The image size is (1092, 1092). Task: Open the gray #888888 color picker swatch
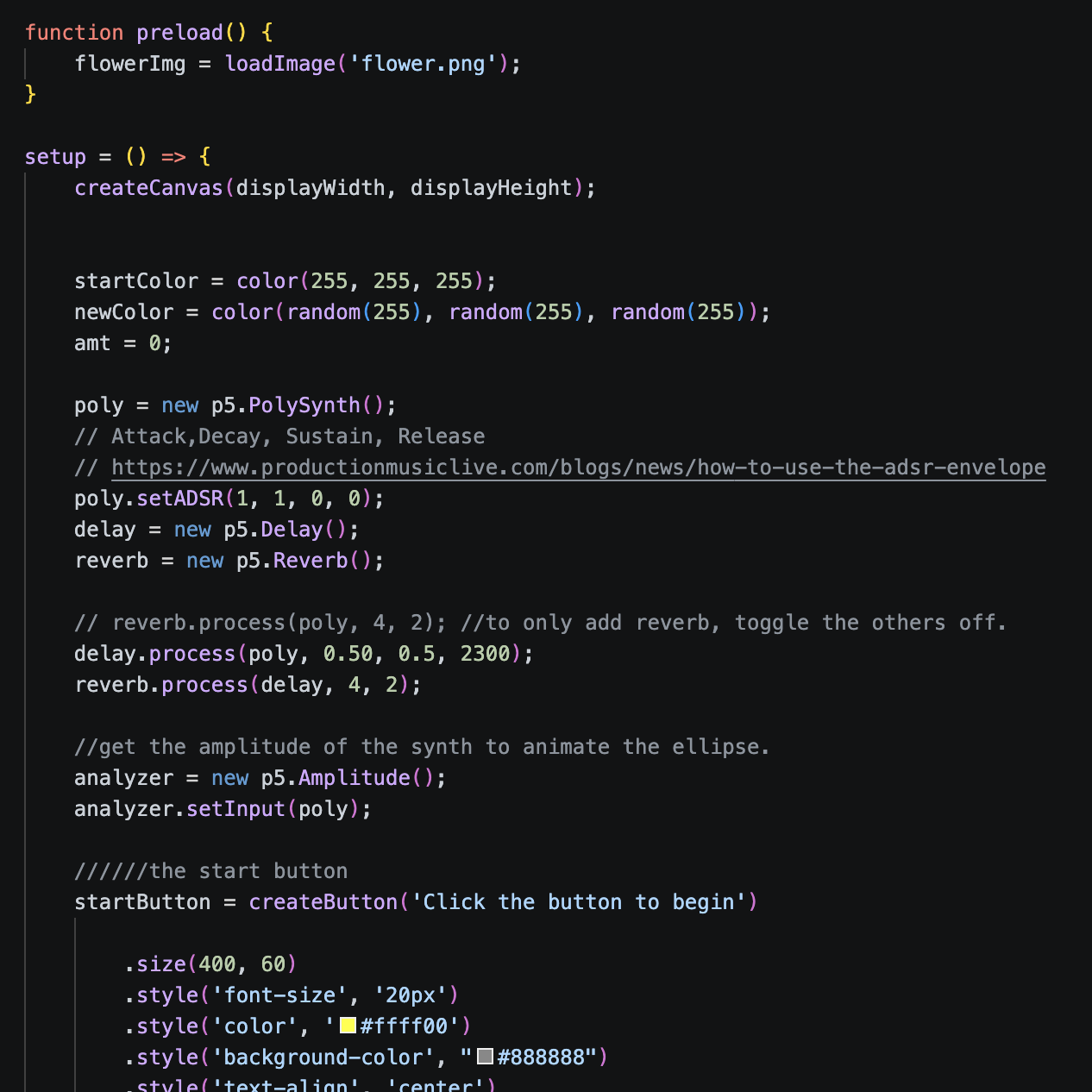point(486,1057)
